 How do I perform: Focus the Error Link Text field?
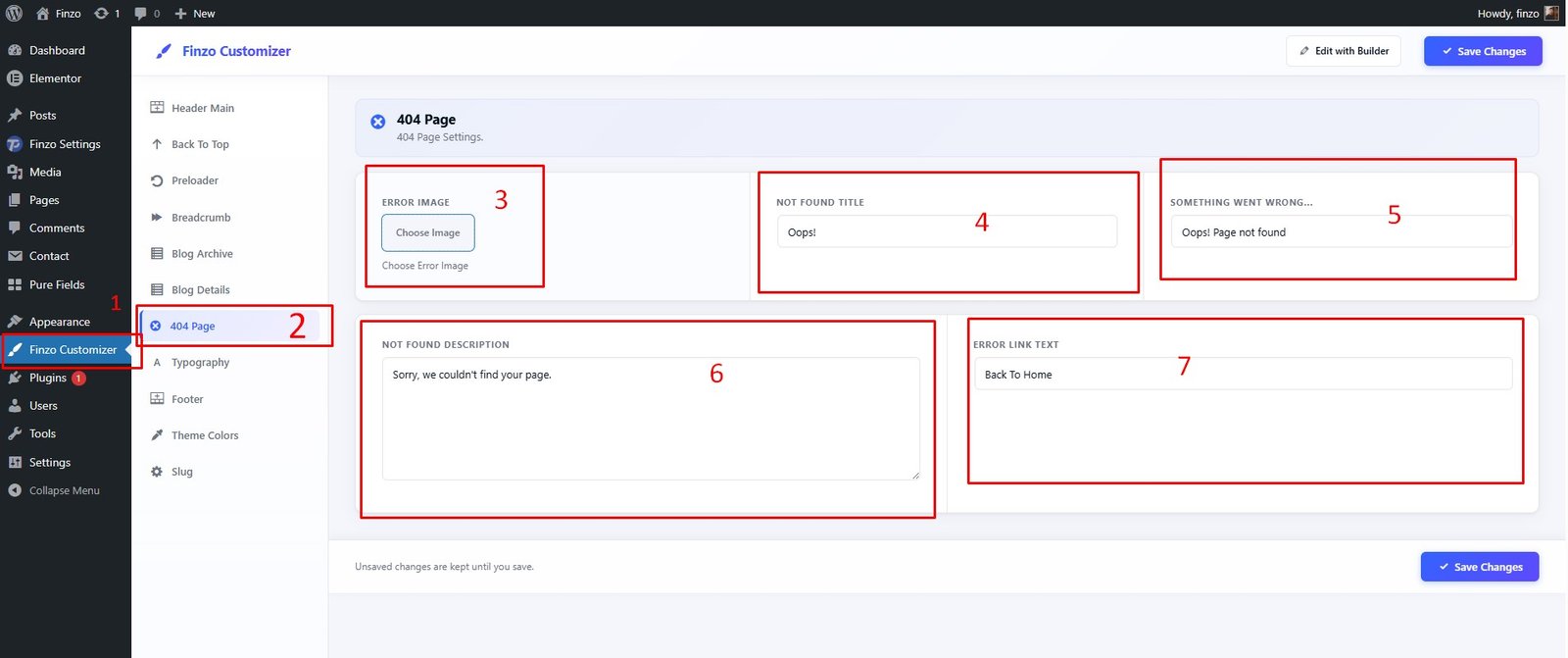[x=1243, y=374]
